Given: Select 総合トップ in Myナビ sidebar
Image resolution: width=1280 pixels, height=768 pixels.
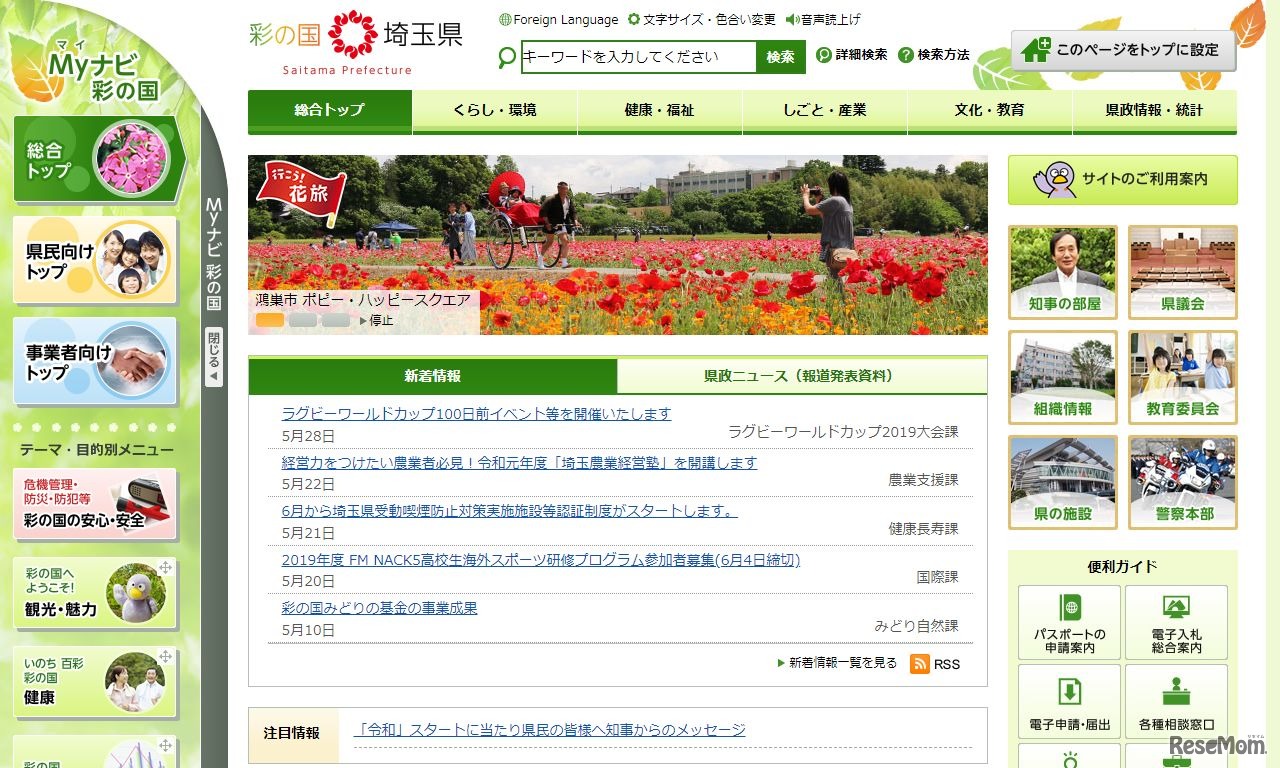Looking at the screenshot, I should [99, 159].
